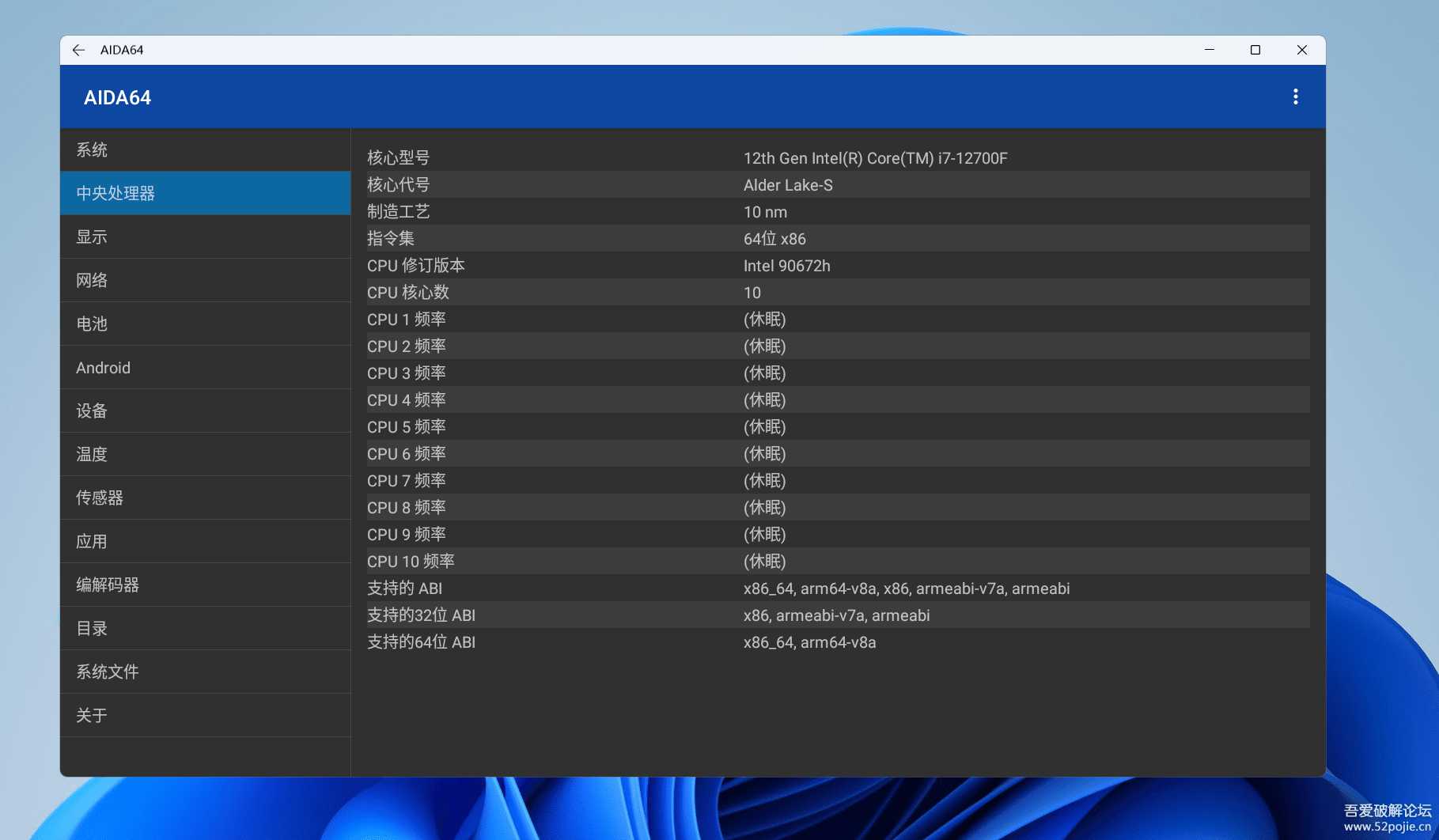This screenshot has width=1439, height=840.
Task: View 电池 (Battery) information
Action: tap(90, 324)
